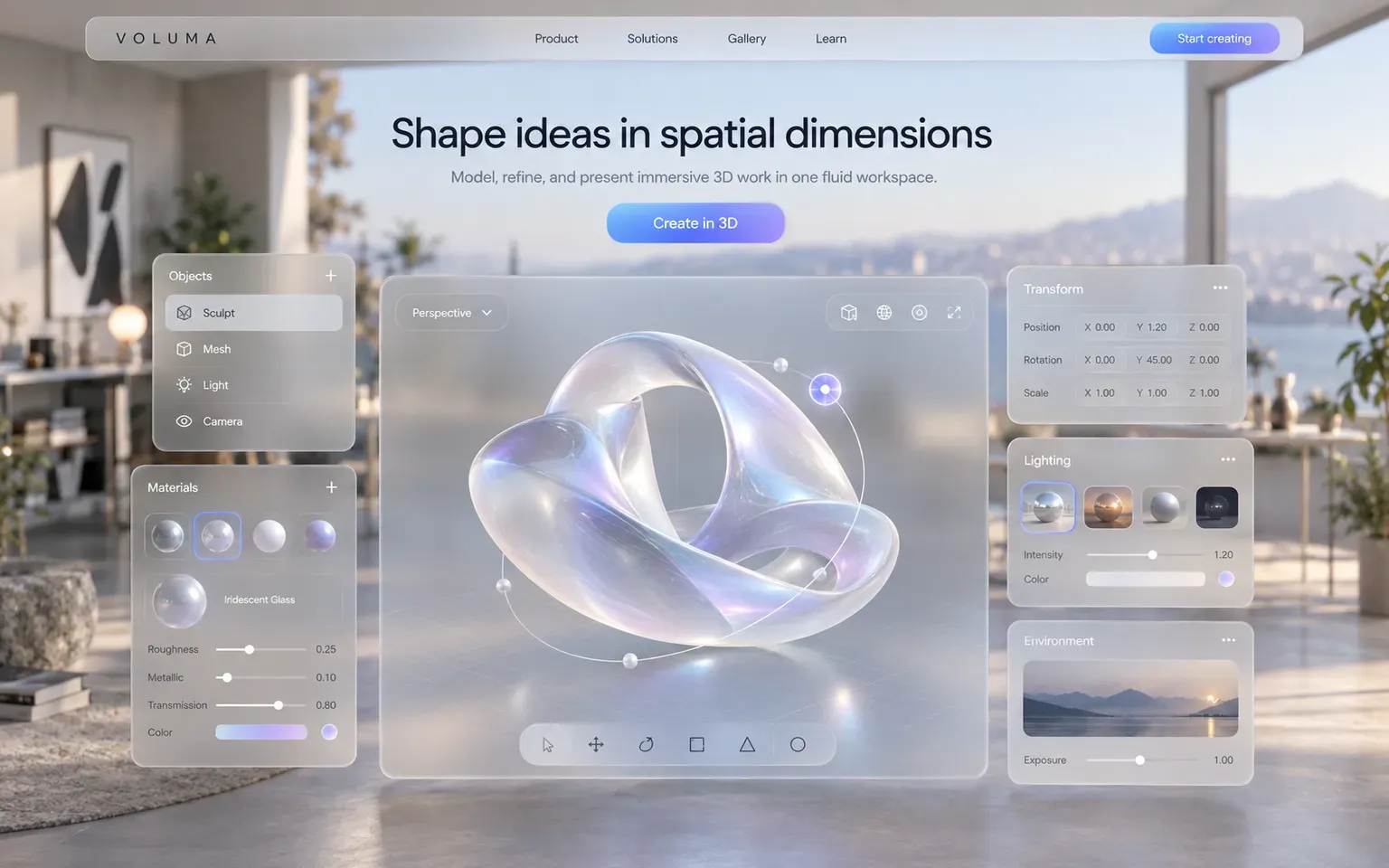Click the Lighting color bar
This screenshot has height=868, width=1389.
[x=1146, y=580]
